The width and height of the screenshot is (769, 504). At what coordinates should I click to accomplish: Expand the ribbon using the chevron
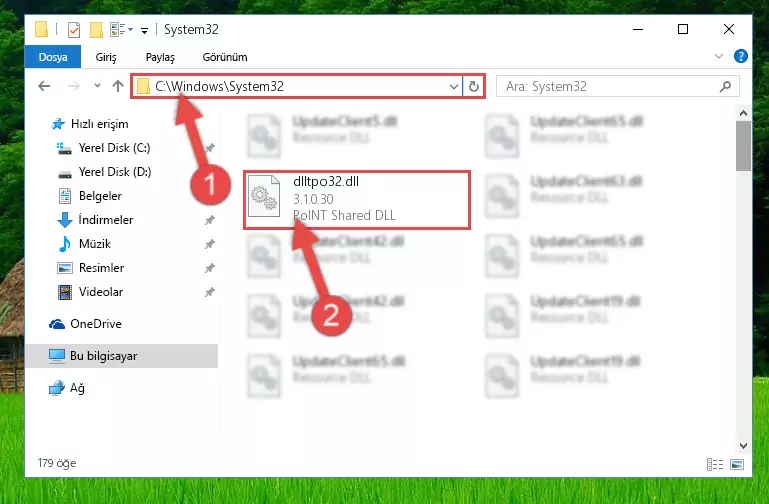coord(718,56)
